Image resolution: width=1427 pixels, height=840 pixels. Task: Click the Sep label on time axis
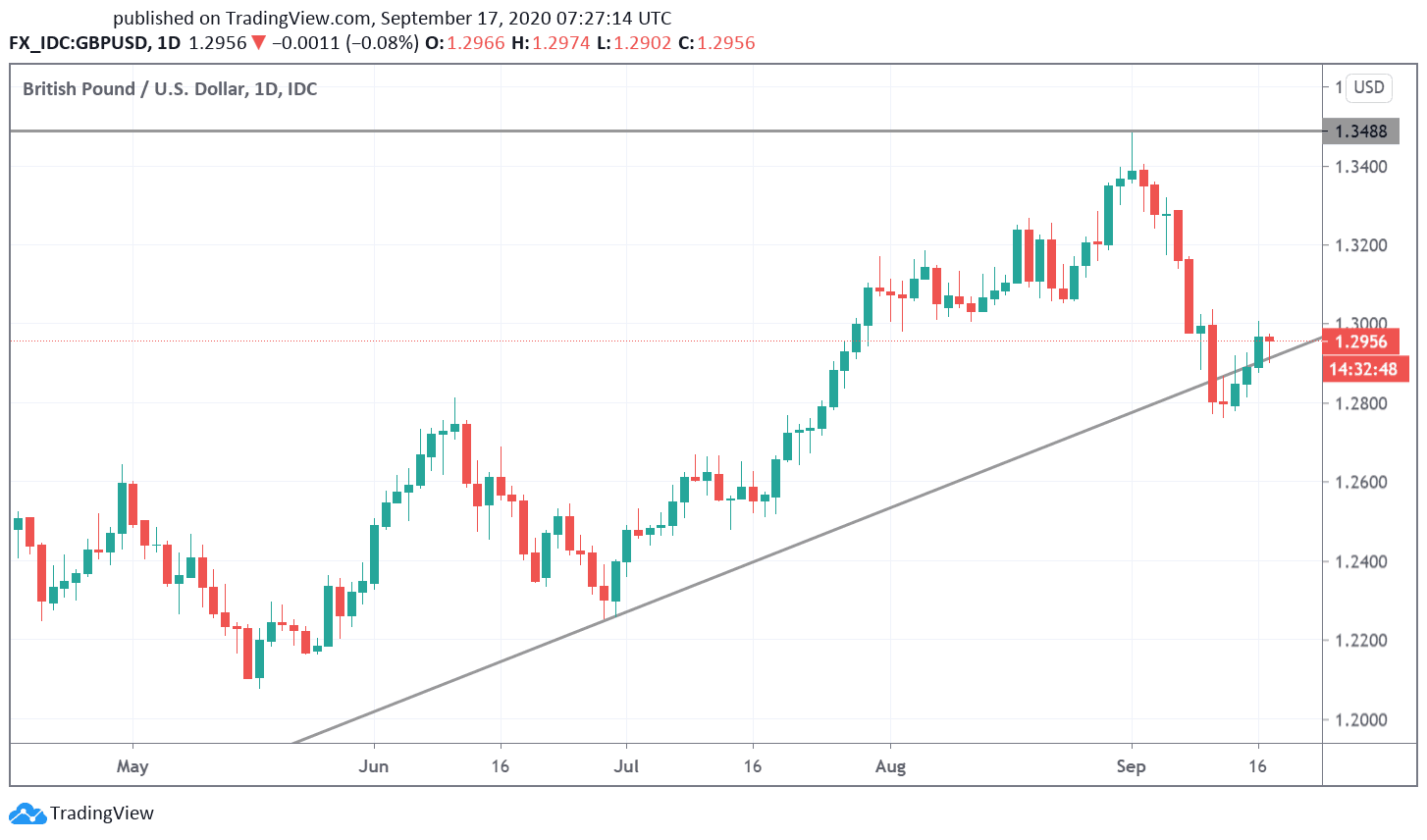pos(1131,766)
